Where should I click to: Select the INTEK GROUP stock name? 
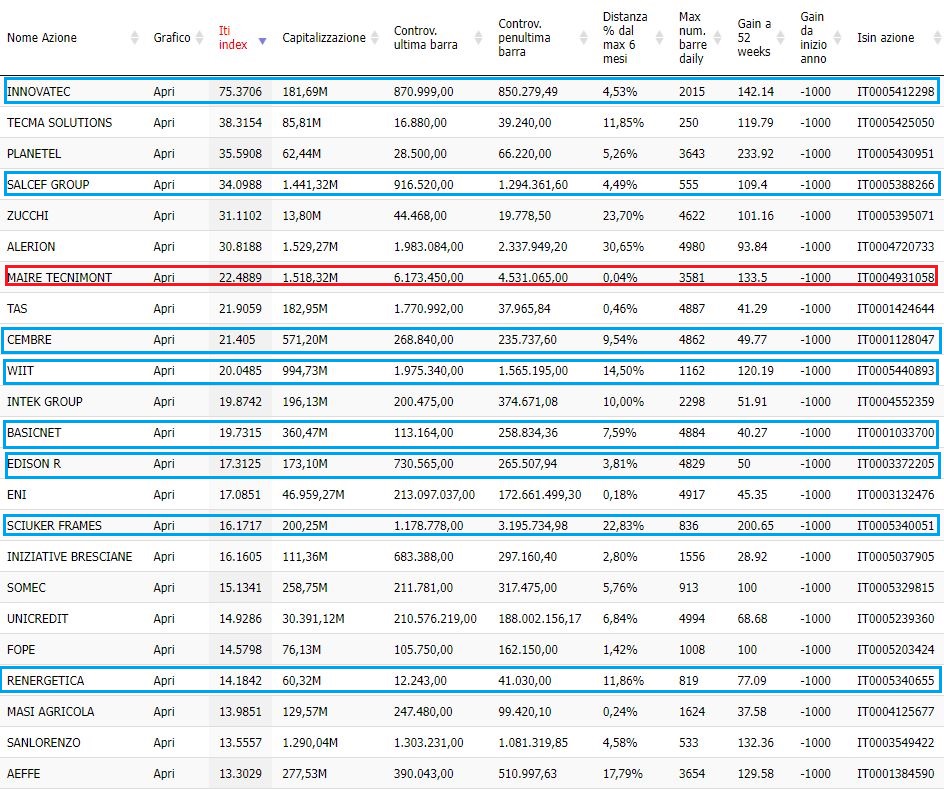pyautogui.click(x=45, y=401)
